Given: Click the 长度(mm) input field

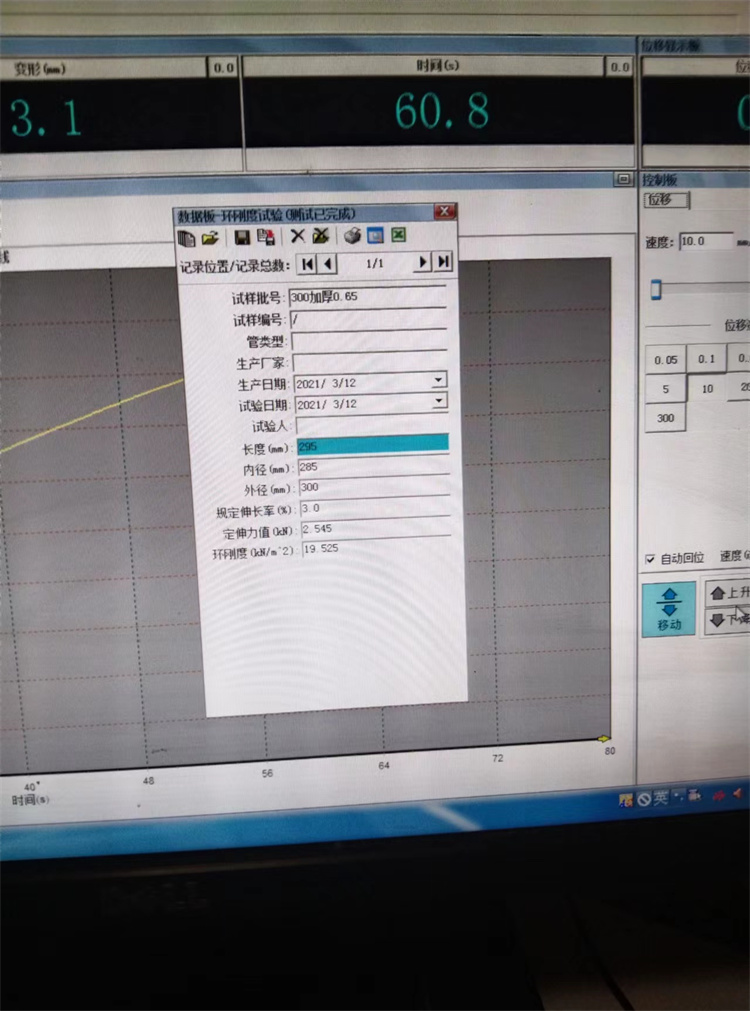Looking at the screenshot, I should [372, 444].
